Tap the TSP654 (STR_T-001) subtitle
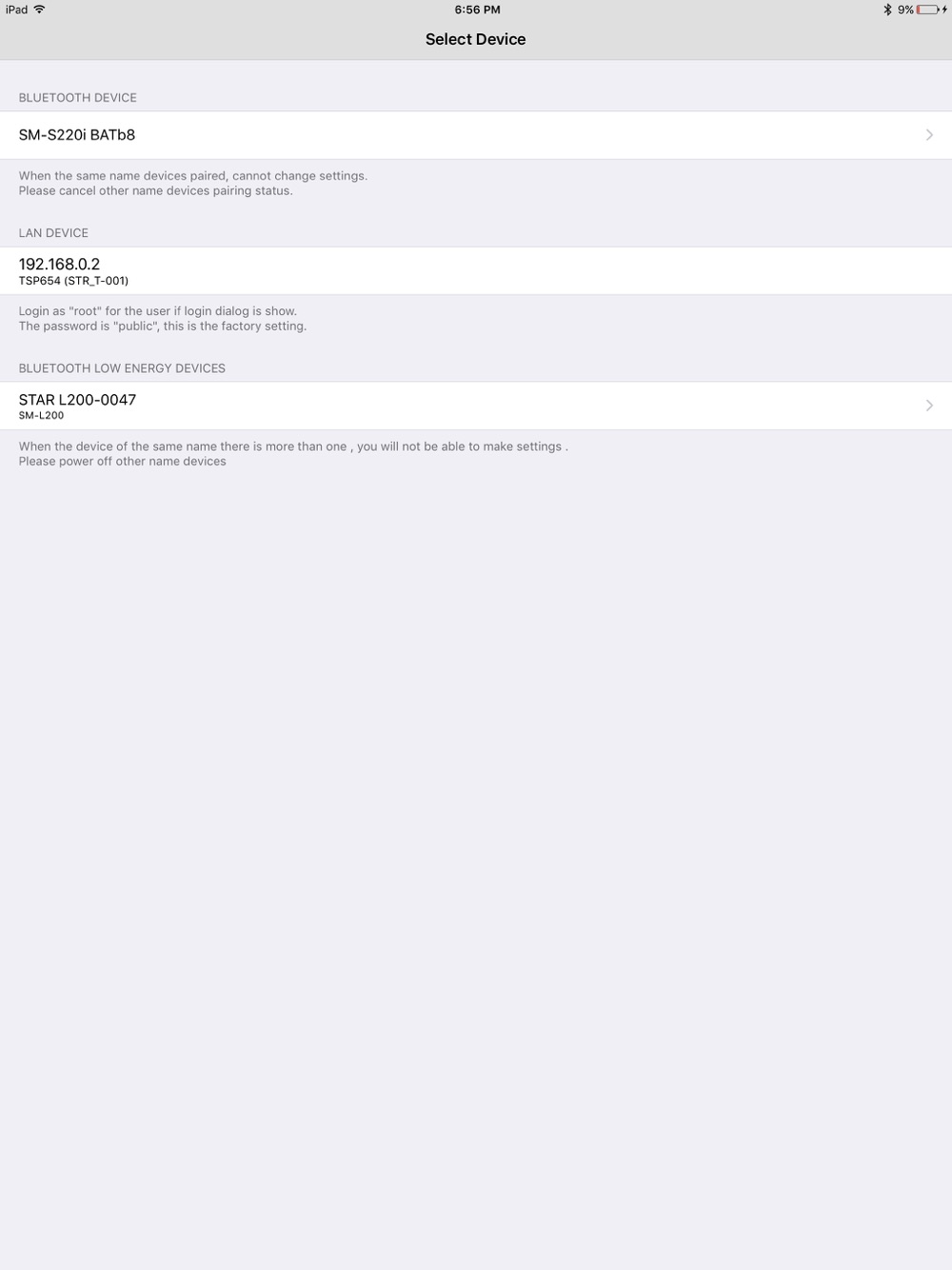The width and height of the screenshot is (952, 1270). pyautogui.click(x=73, y=281)
